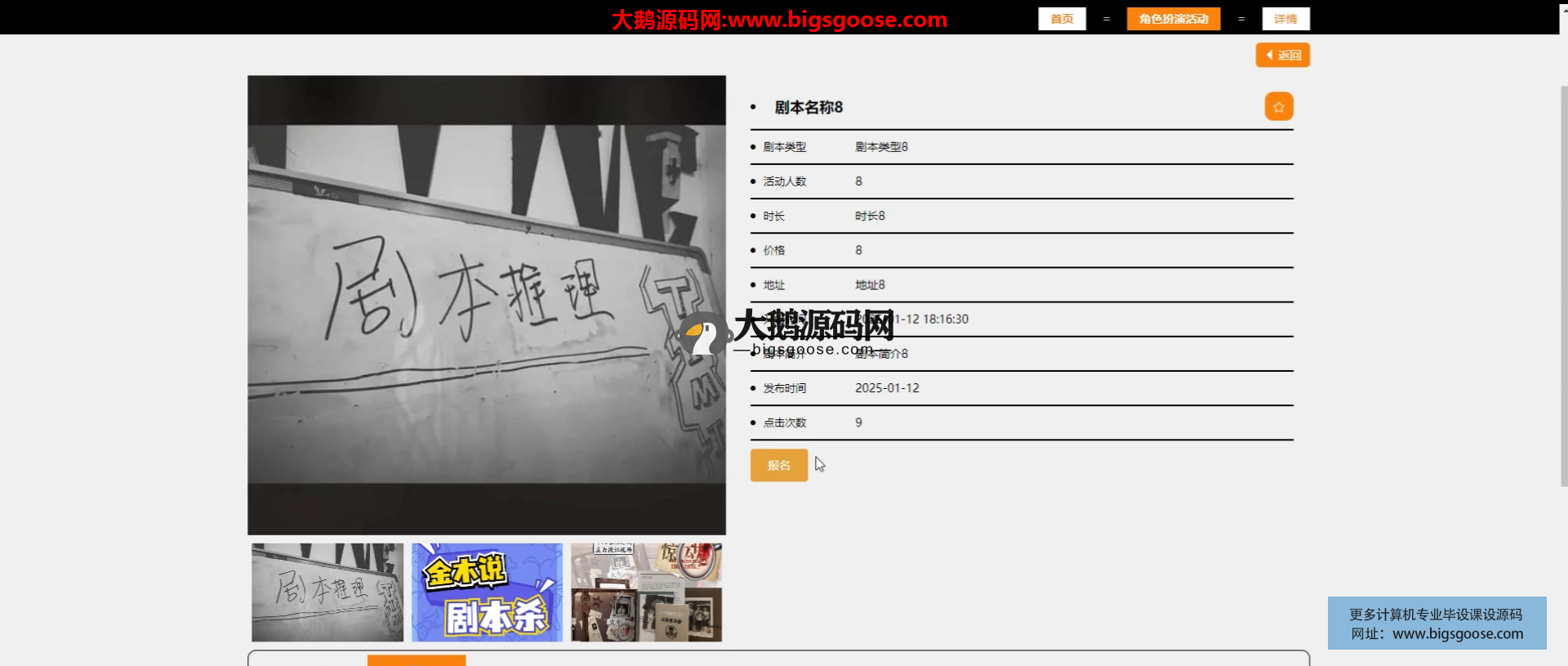Click the large main script image
The image size is (1568, 666).
coord(486,305)
